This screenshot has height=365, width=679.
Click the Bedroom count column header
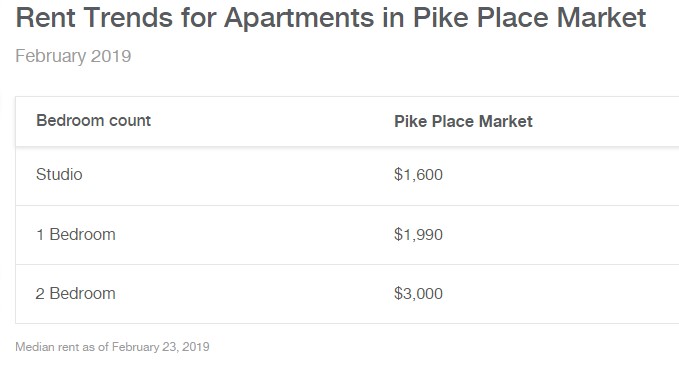click(x=94, y=120)
